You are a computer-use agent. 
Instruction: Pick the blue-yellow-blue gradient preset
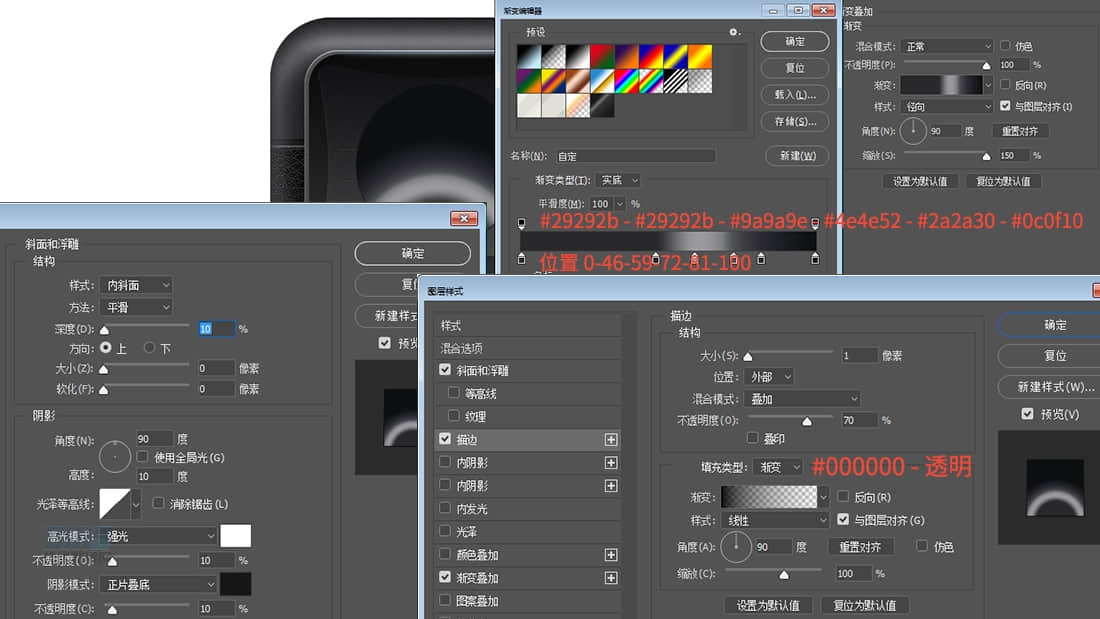pos(676,57)
